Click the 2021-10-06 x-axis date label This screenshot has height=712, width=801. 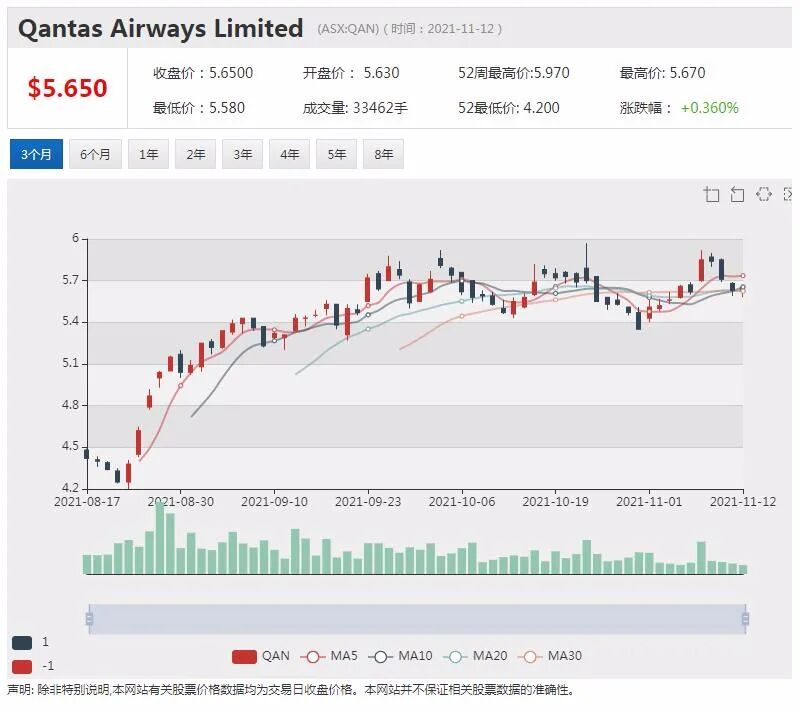point(462,502)
